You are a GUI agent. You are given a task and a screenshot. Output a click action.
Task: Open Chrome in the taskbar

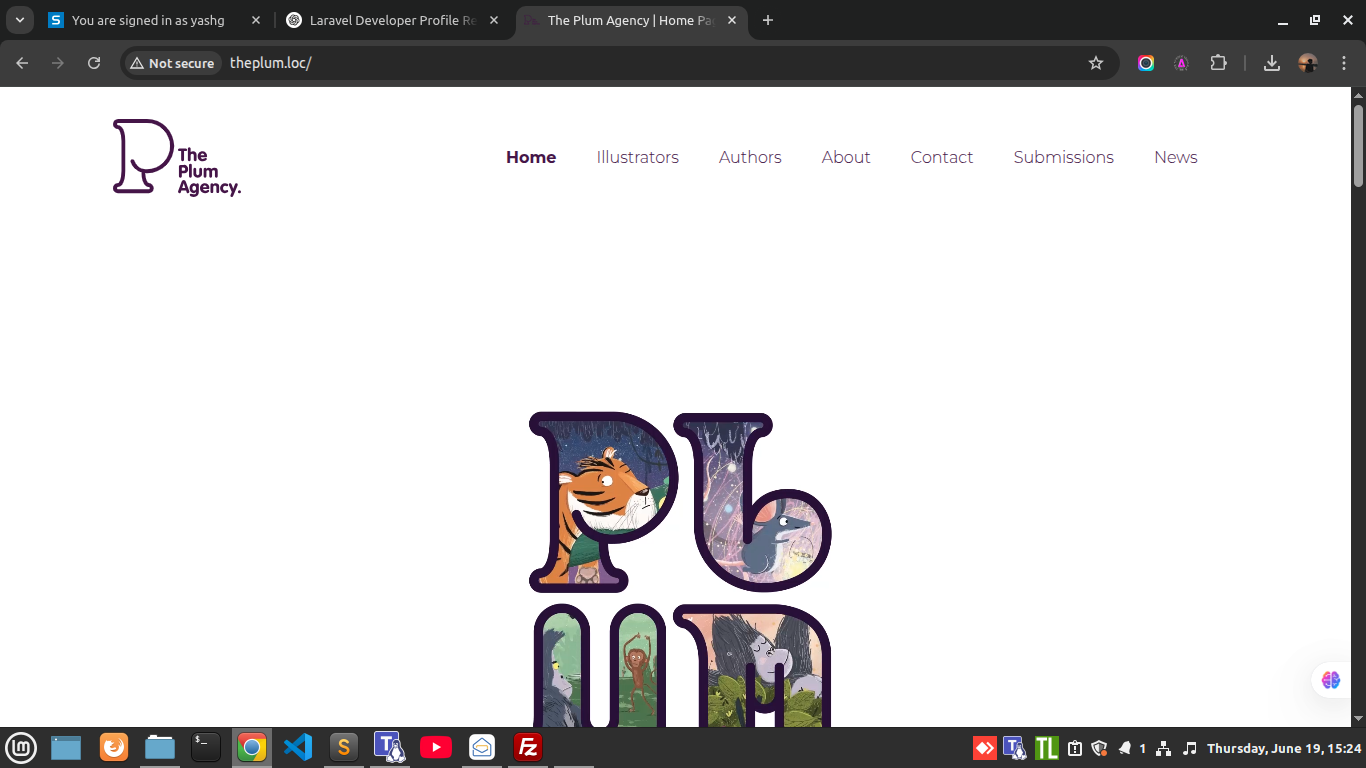pyautogui.click(x=252, y=747)
